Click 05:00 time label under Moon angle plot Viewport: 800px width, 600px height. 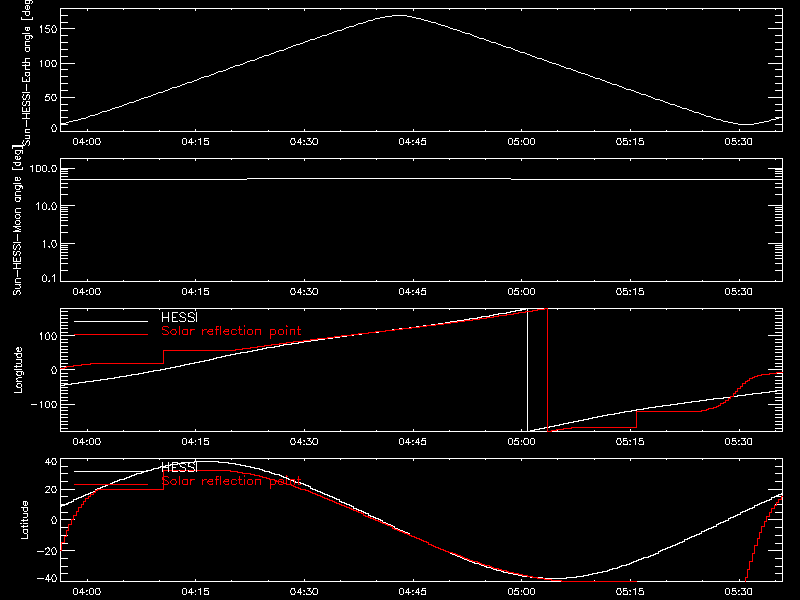pyautogui.click(x=521, y=291)
